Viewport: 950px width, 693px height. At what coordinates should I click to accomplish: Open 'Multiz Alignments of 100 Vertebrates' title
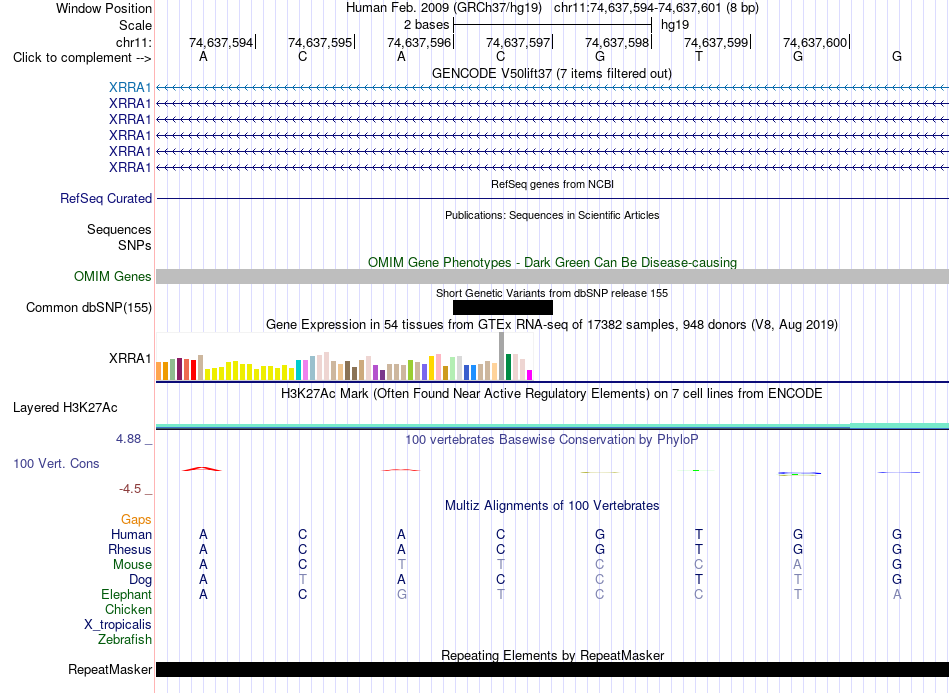552,505
